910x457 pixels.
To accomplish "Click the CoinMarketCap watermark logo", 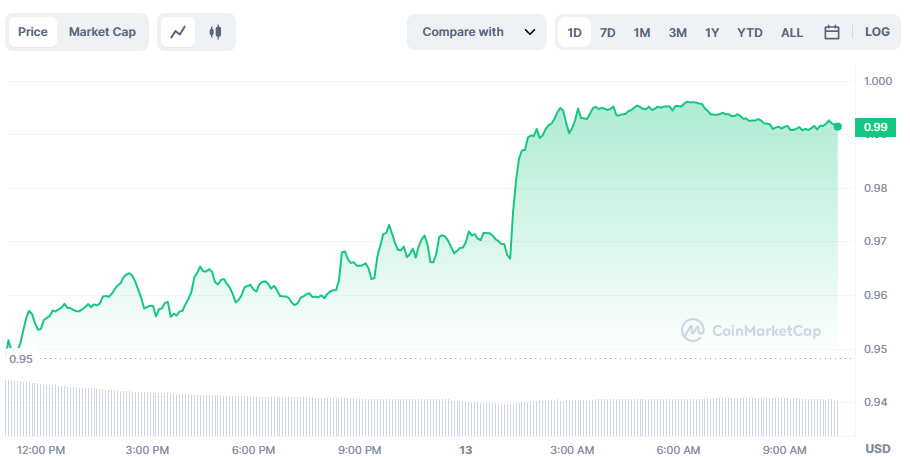I will pos(750,330).
